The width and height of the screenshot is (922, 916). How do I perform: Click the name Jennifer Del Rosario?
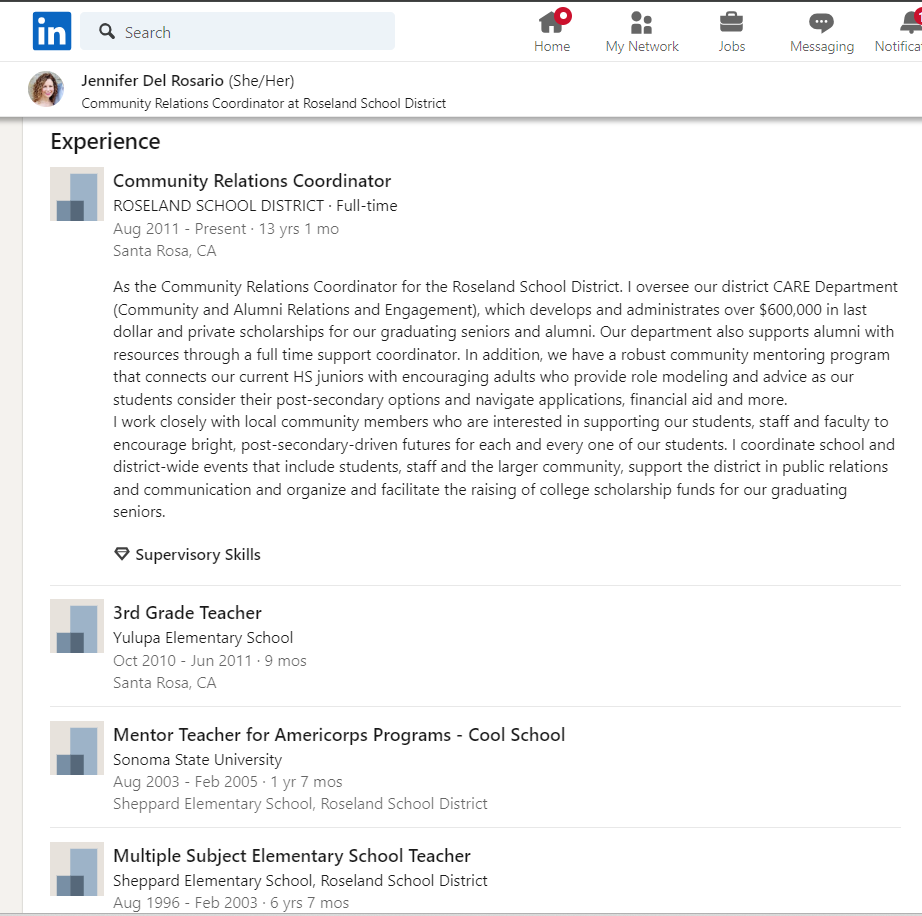152,81
